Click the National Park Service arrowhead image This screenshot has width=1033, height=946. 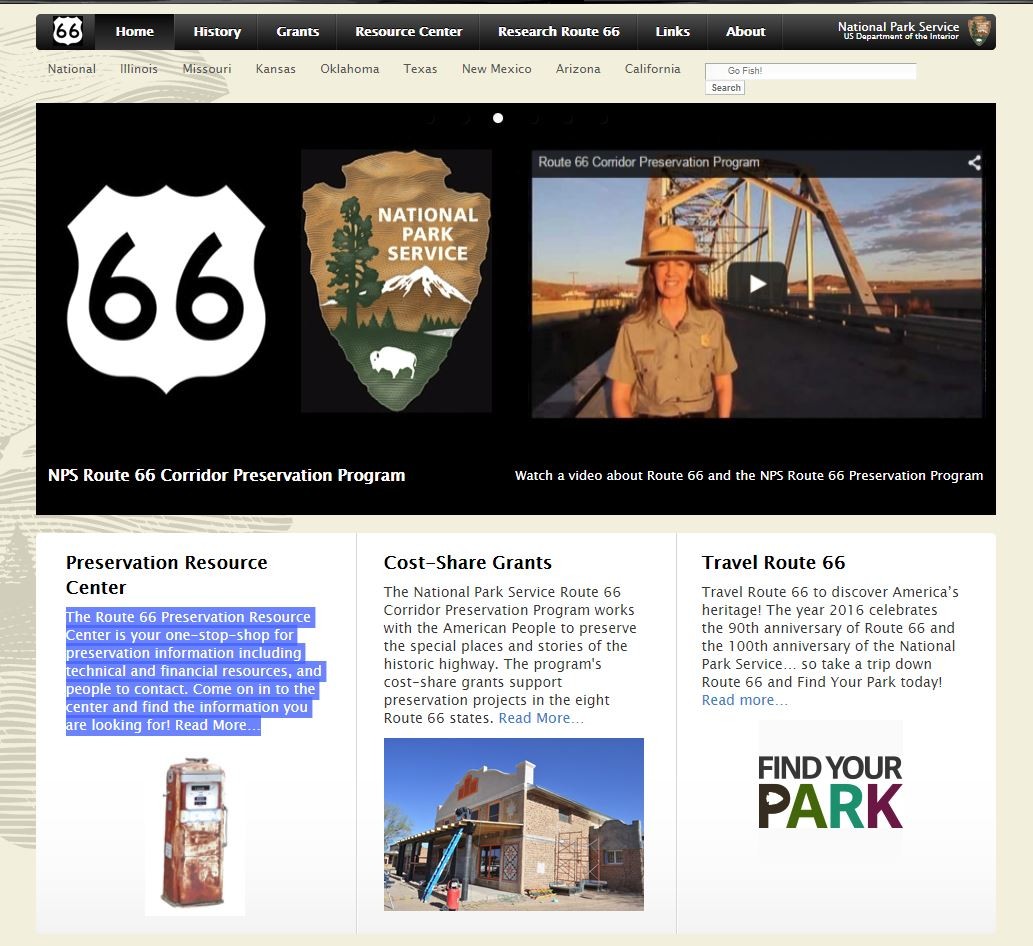click(396, 281)
